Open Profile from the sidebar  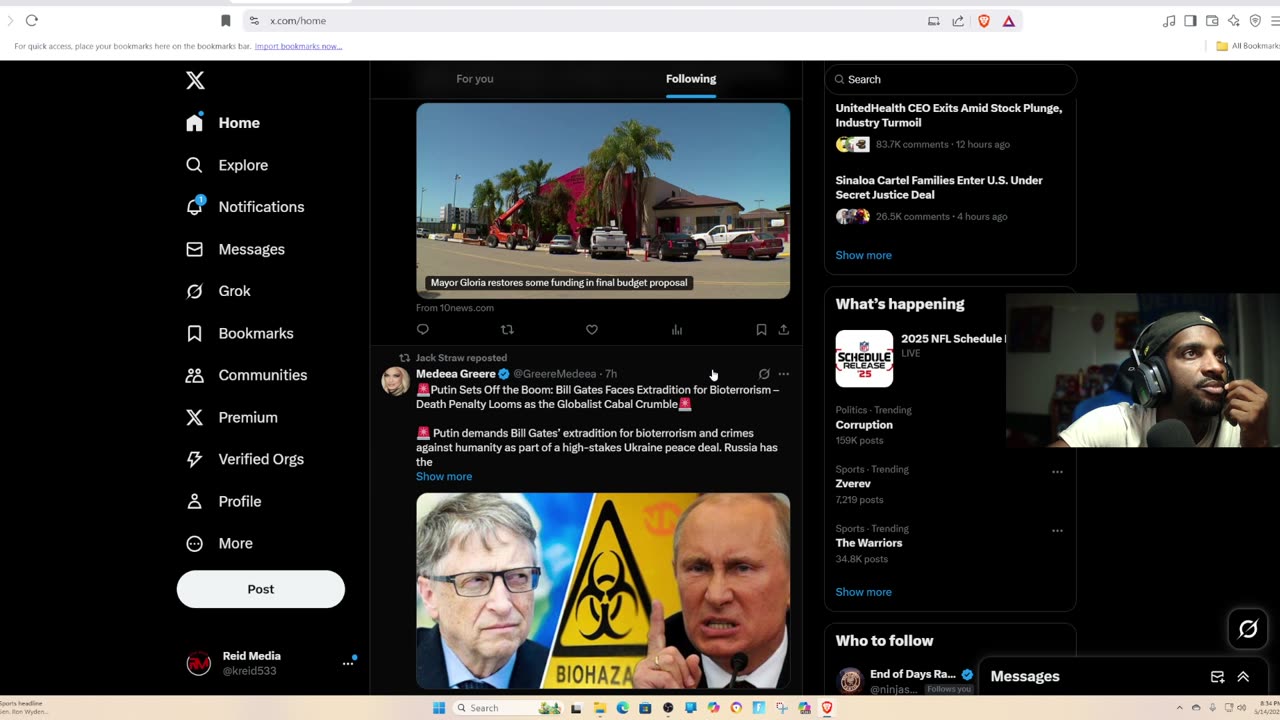coord(223,501)
